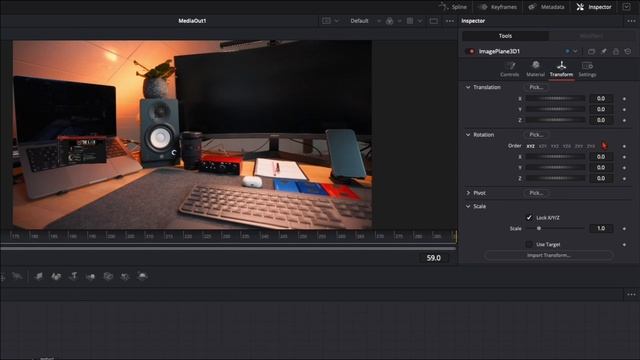The width and height of the screenshot is (640, 360).
Task: Pin the ImagePlane3D1 tool in Inspector
Action: pyautogui.click(x=604, y=51)
